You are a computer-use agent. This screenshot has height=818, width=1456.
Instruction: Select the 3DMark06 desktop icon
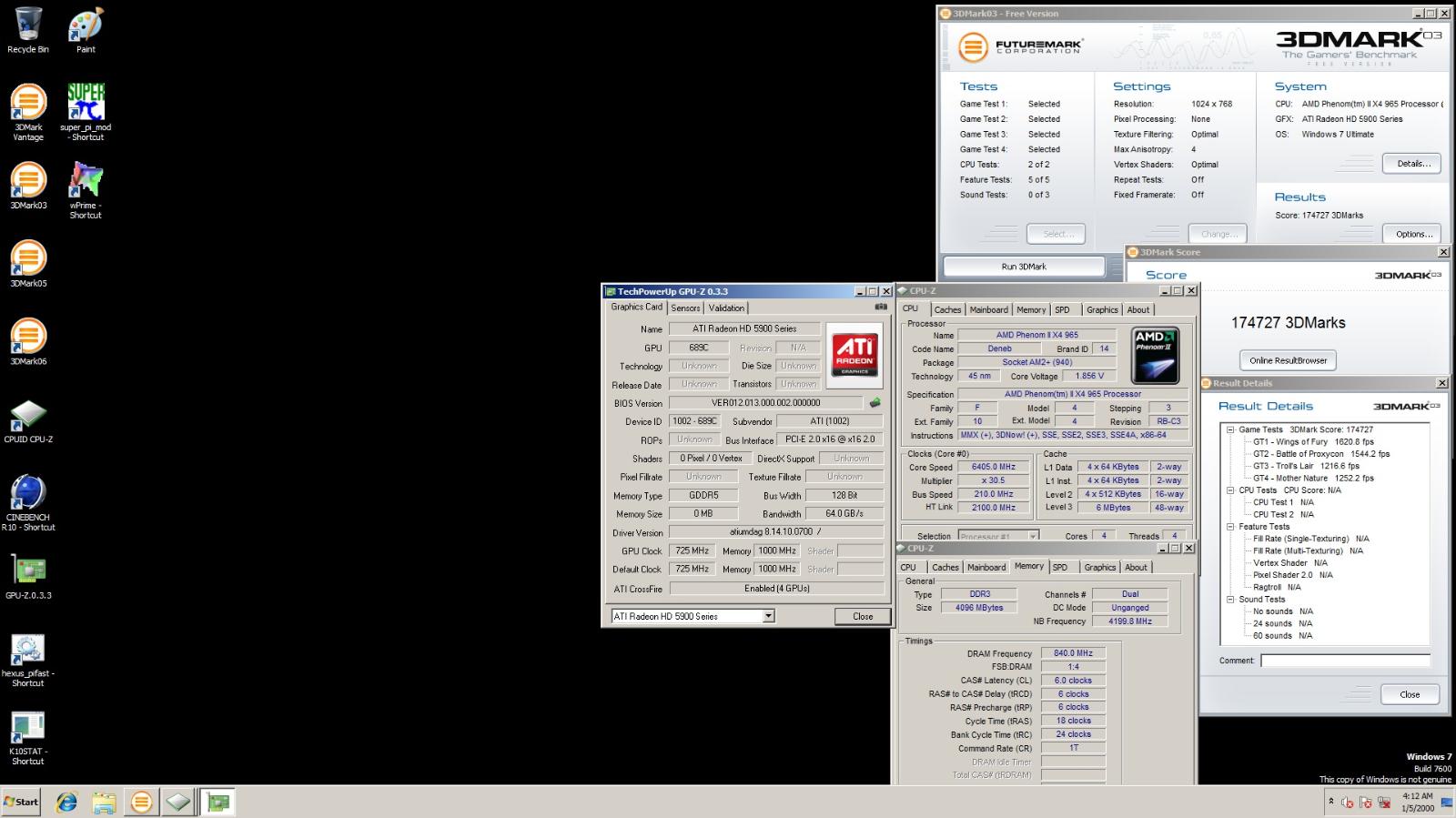coord(28,342)
